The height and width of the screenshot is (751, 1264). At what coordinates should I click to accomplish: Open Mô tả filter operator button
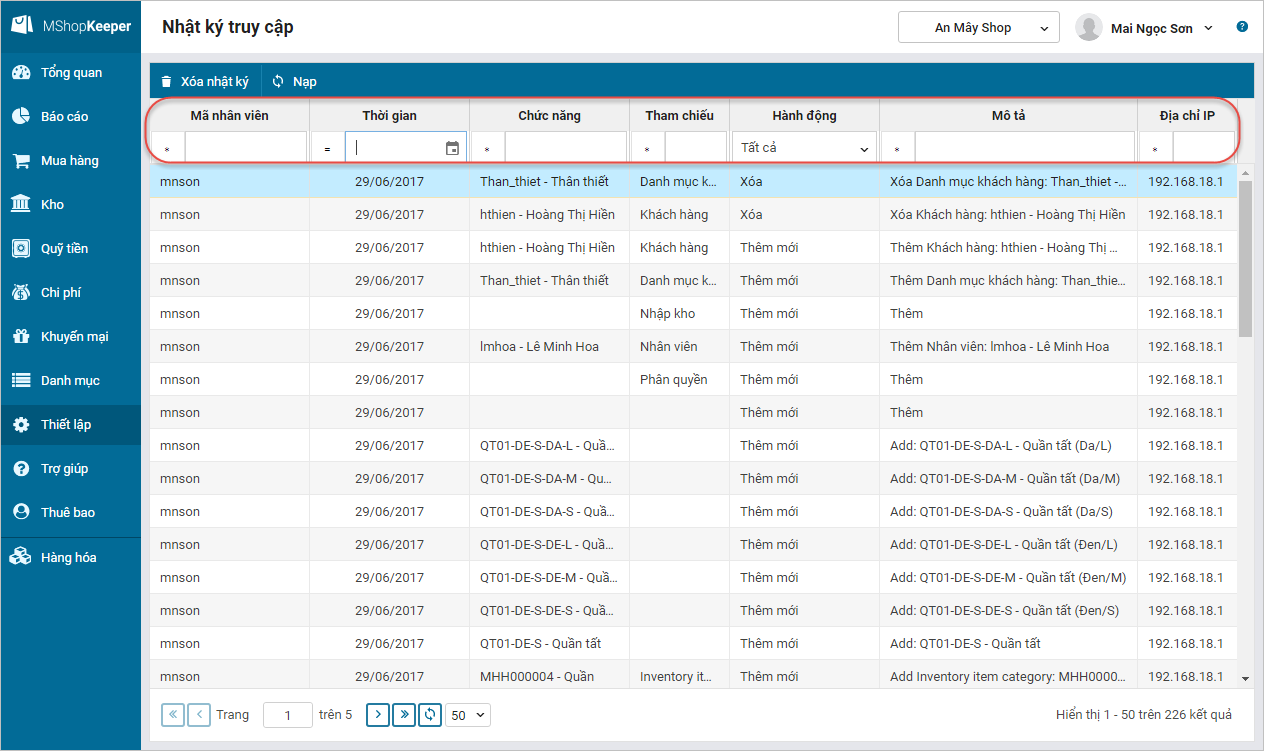point(898,148)
